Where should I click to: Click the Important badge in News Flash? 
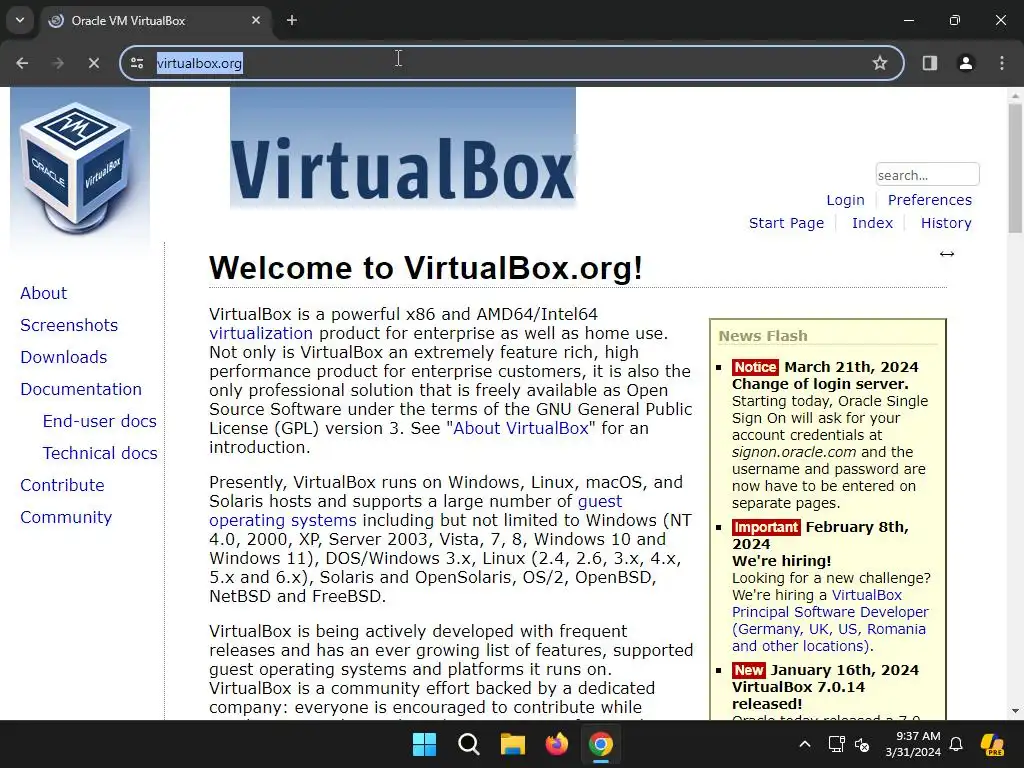pos(766,527)
